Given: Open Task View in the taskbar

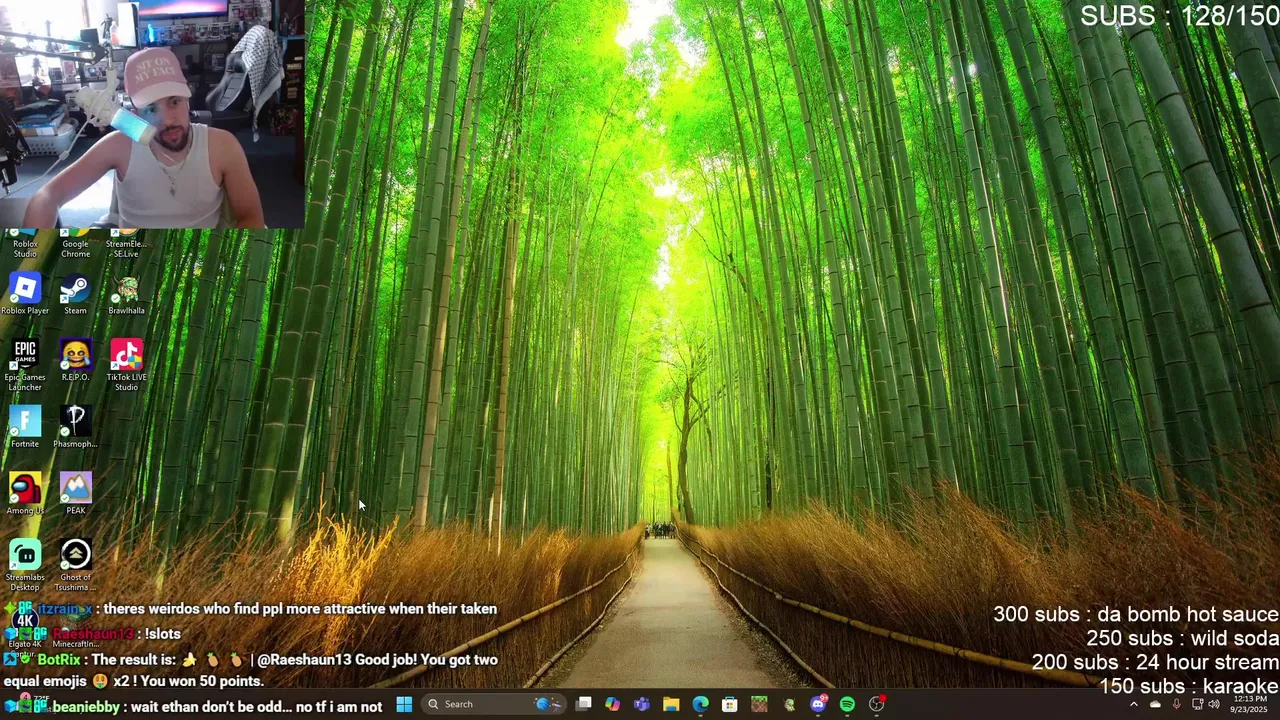Looking at the screenshot, I should tap(584, 704).
